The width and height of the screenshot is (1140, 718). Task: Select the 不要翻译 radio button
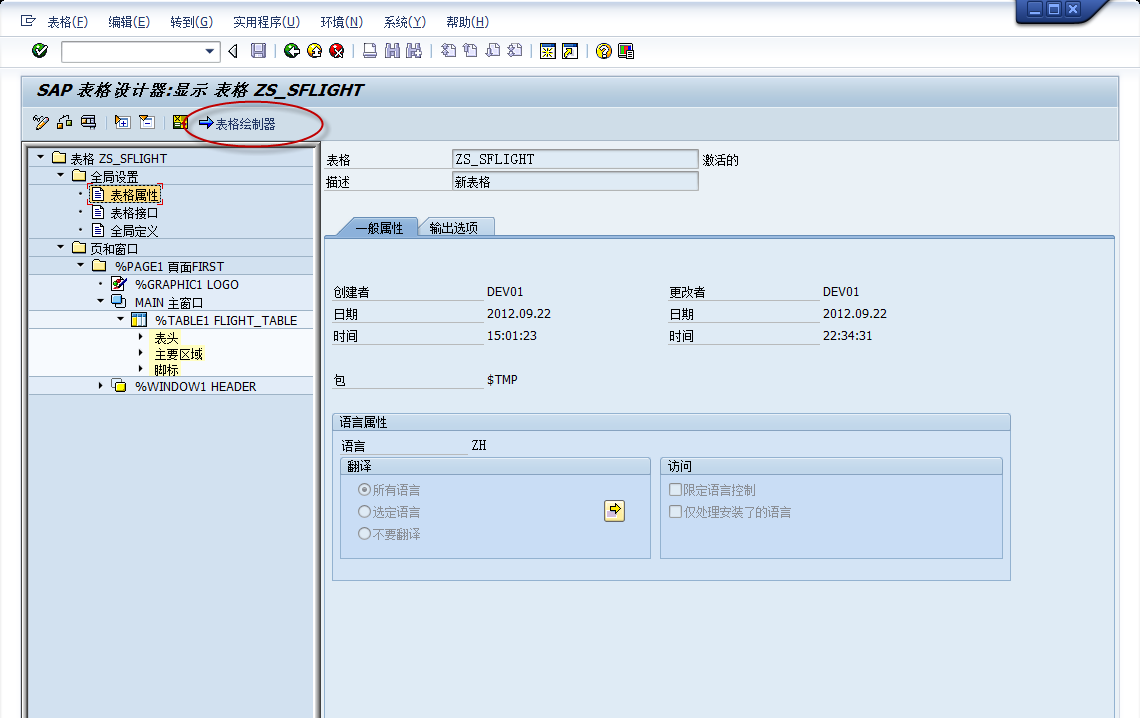pyautogui.click(x=364, y=533)
